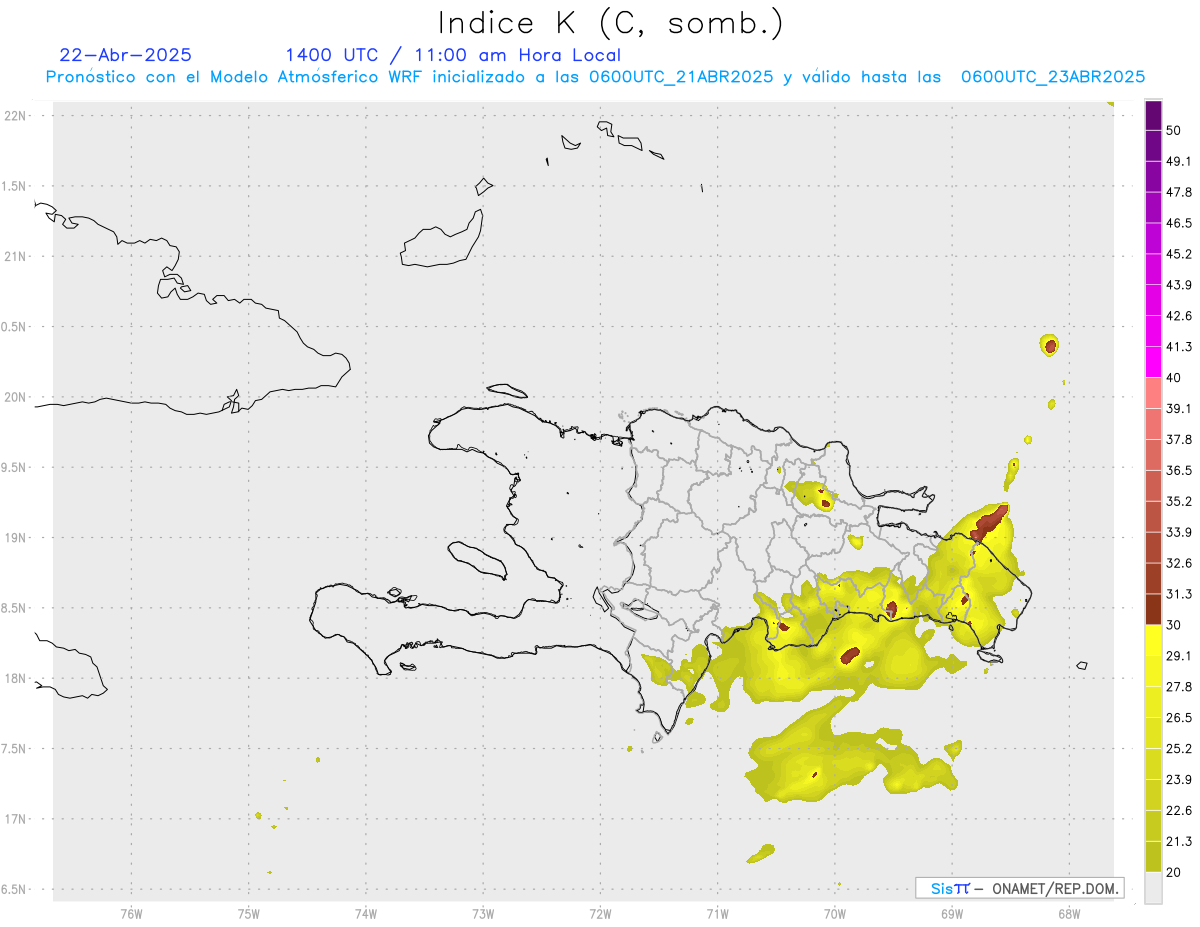Image resolution: width=1200 pixels, height=927 pixels.
Task: Click the brown swatch between 30 and 31.3
Action: tap(1153, 609)
